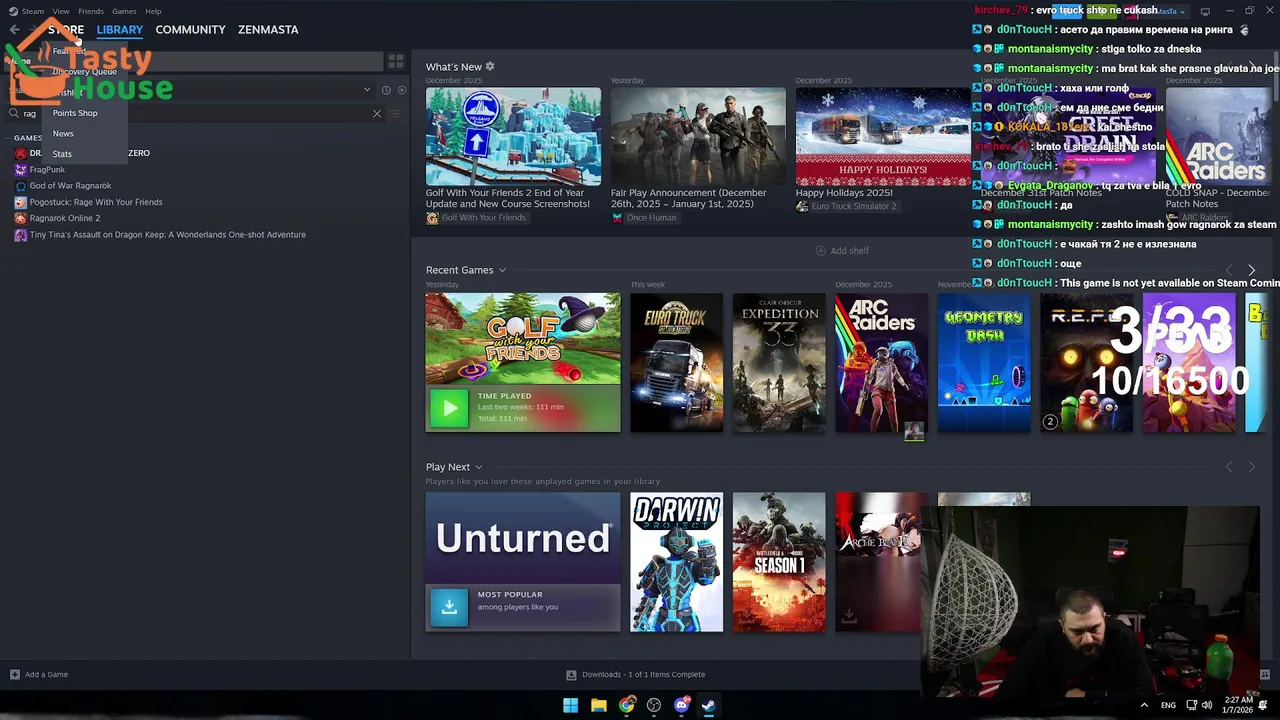
Task: Open Fair Play Announcement news item
Action: [698, 137]
